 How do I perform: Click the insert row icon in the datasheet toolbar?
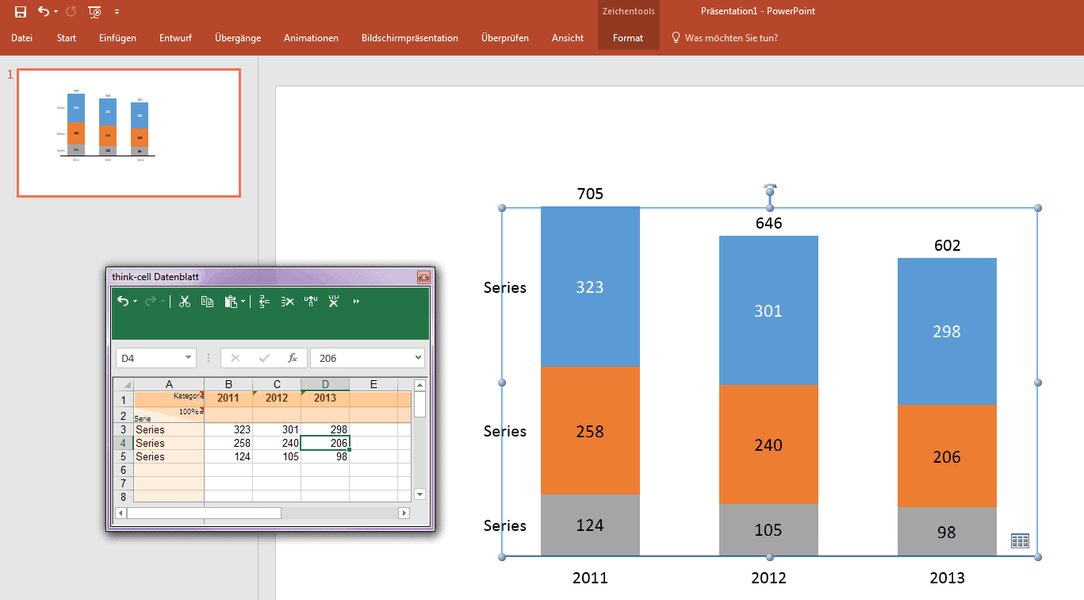[x=264, y=302]
